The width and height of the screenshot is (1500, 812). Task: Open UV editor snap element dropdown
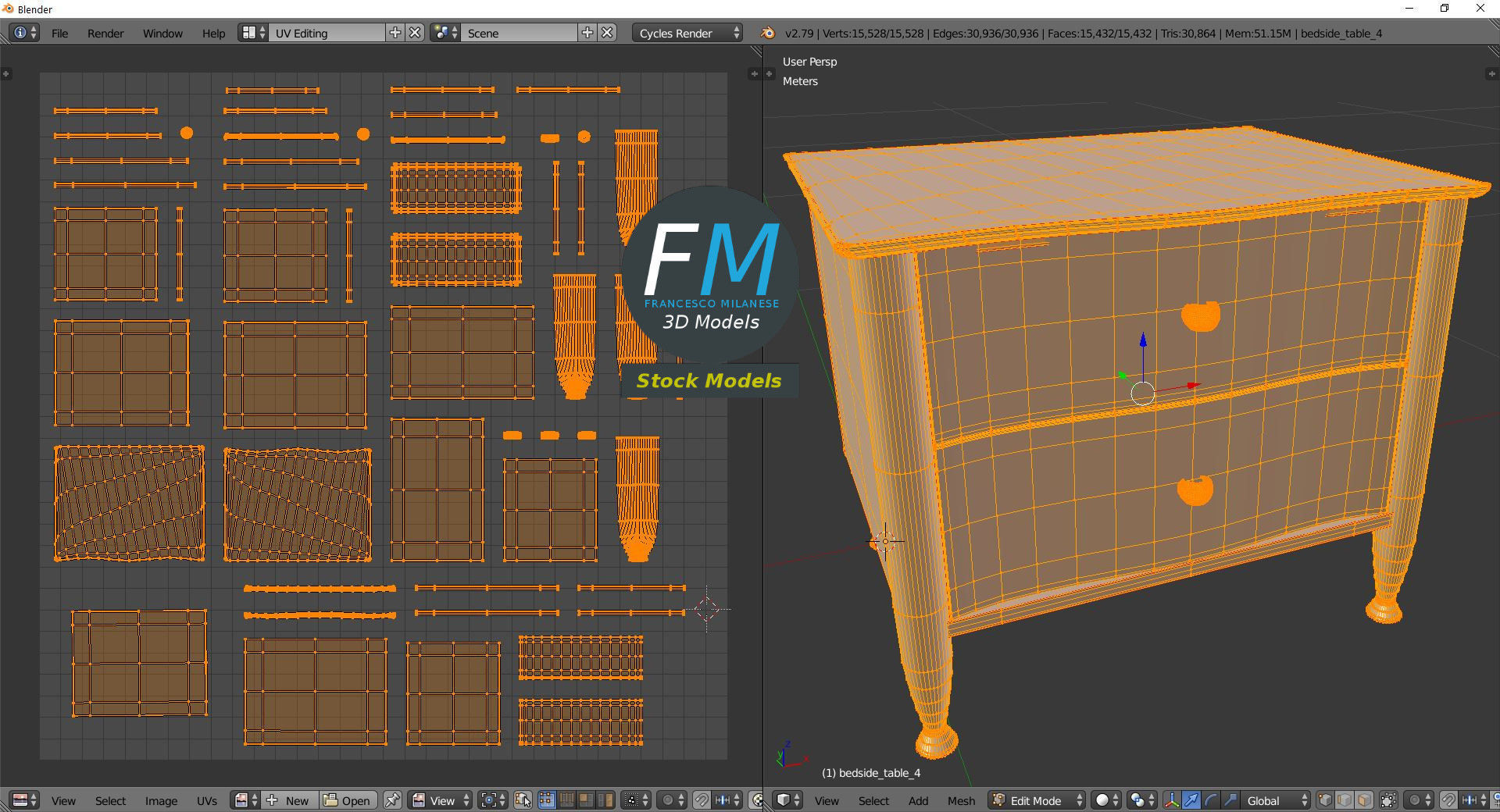point(728,800)
